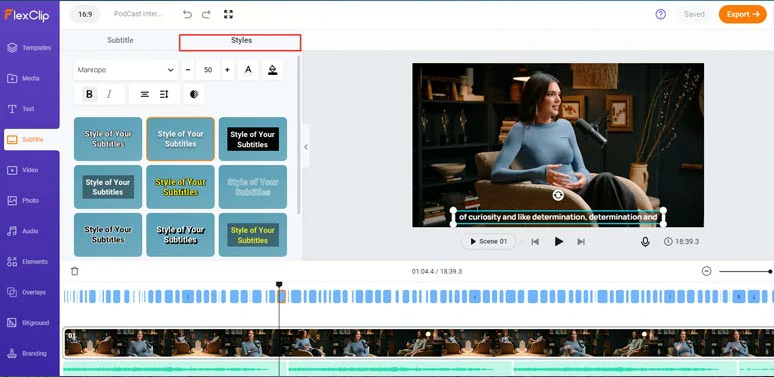Choose the faint outline-only subtitle style
The height and width of the screenshot is (377, 774).
tap(253, 187)
